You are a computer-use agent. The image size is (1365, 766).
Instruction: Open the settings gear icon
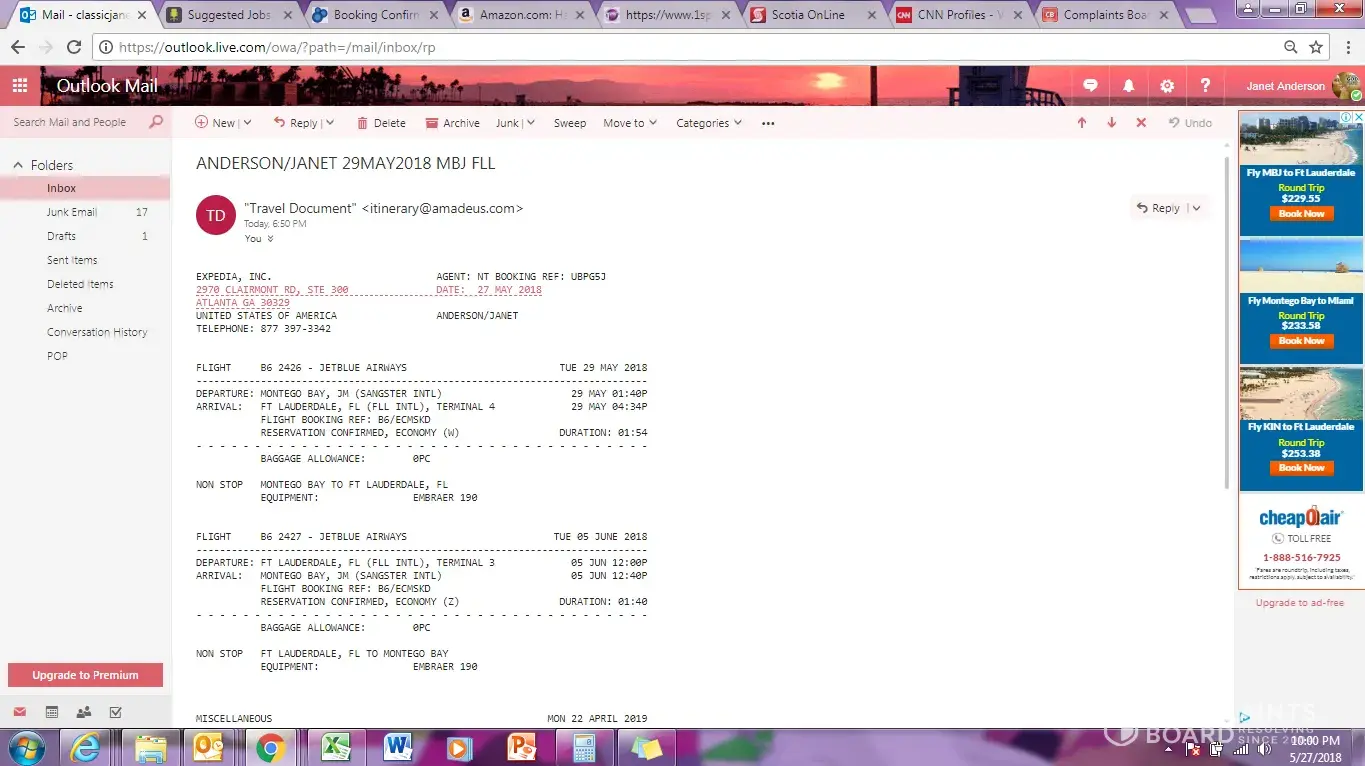point(1167,86)
